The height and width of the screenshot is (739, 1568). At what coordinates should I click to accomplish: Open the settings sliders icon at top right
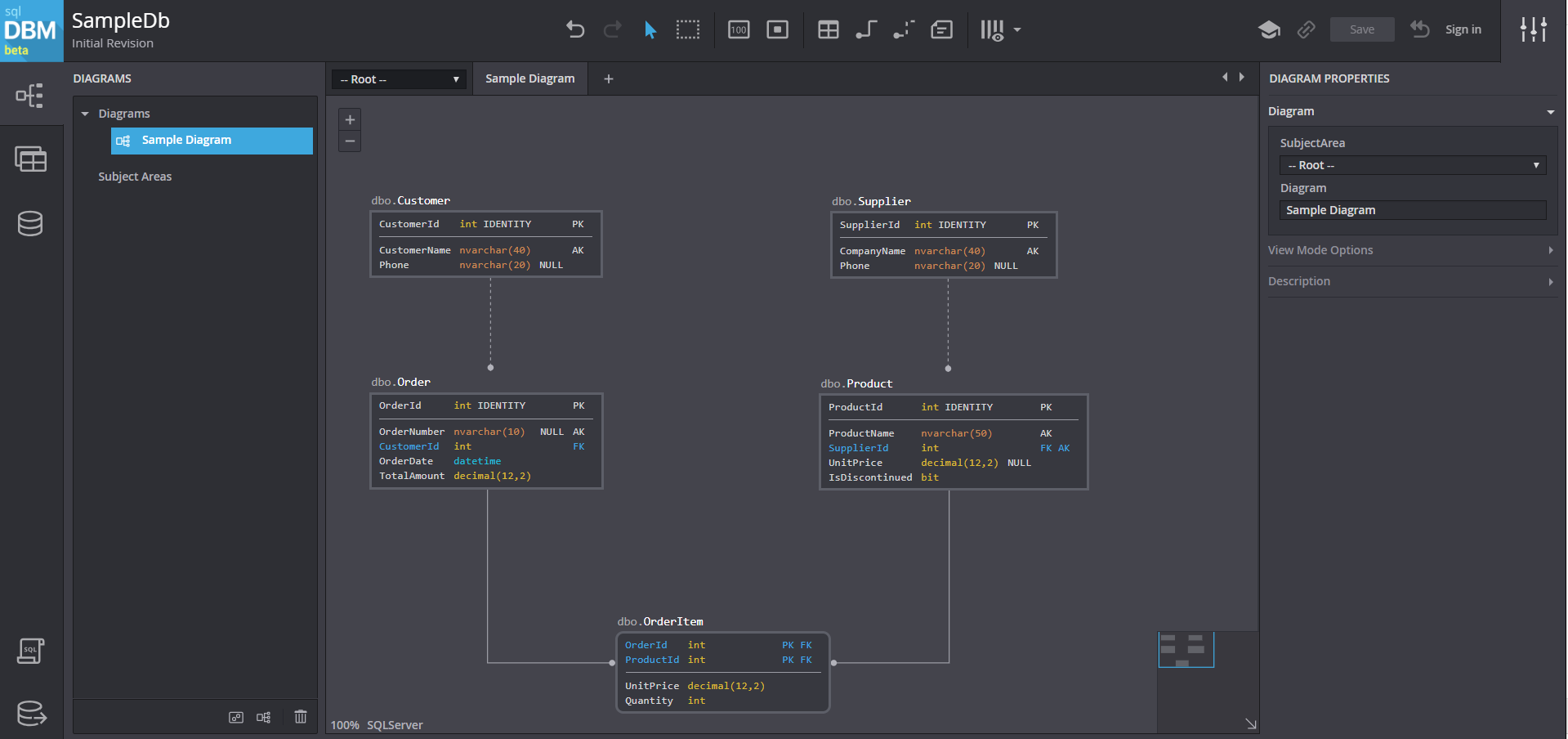point(1533,30)
